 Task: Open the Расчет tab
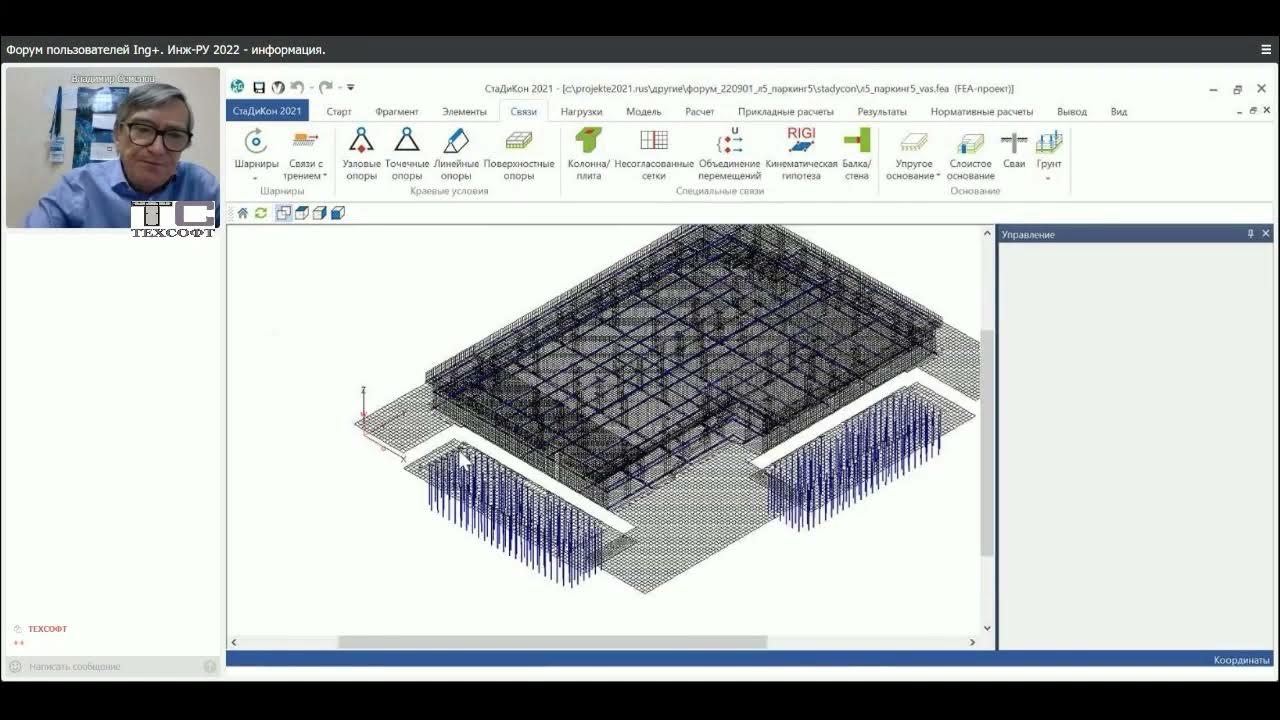click(x=700, y=112)
